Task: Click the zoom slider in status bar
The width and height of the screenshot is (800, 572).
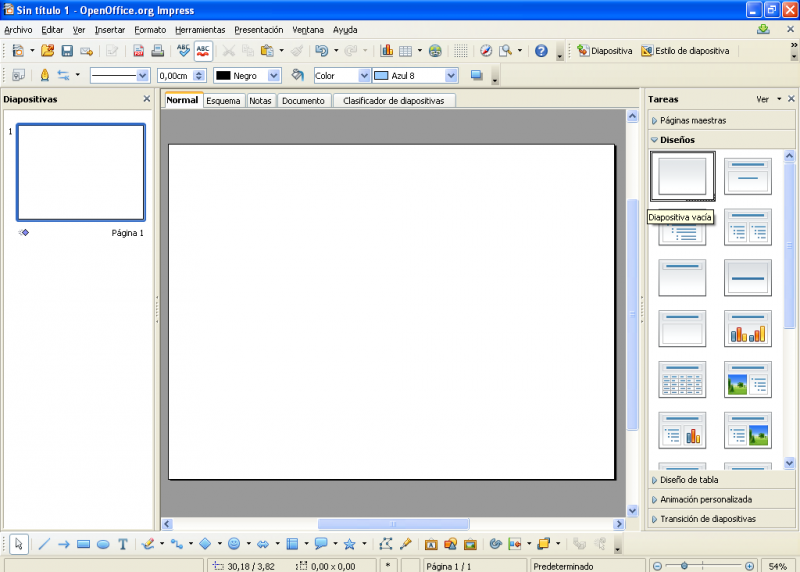Action: (701, 566)
